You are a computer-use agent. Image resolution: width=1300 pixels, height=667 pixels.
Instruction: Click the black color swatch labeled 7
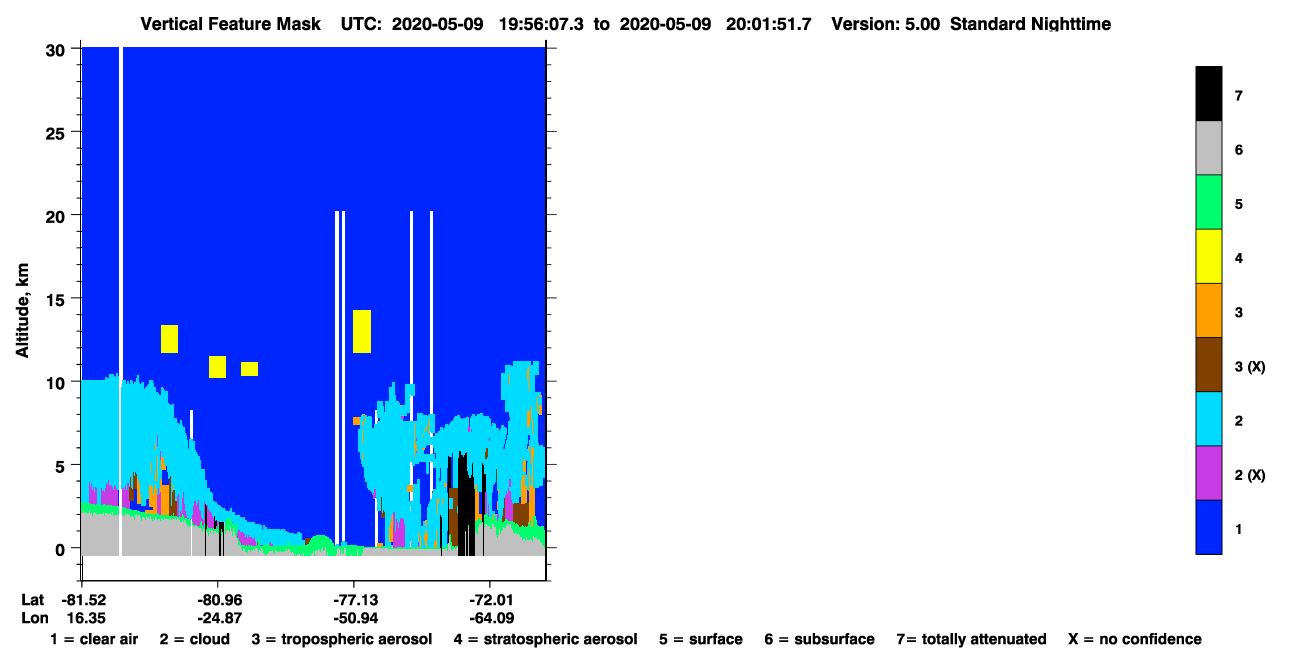1208,94
